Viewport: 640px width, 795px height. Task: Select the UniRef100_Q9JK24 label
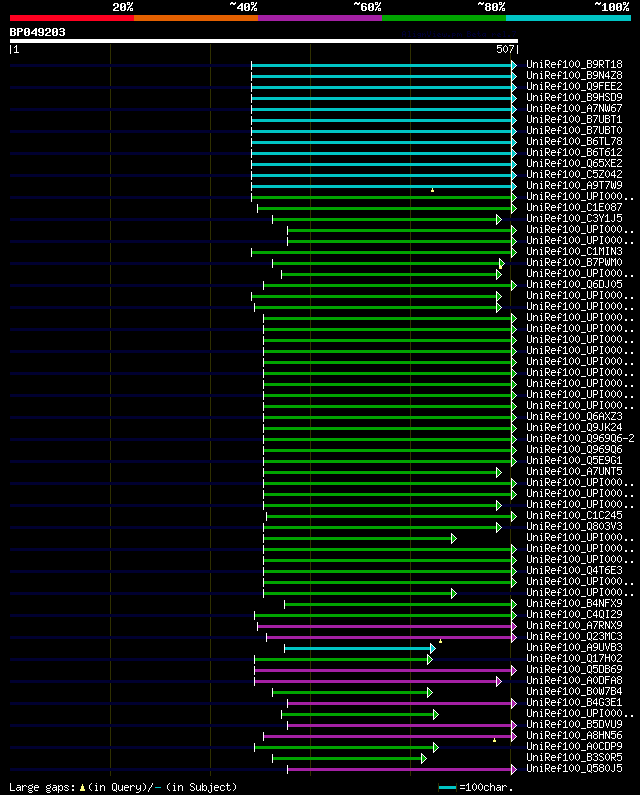tap(574, 427)
